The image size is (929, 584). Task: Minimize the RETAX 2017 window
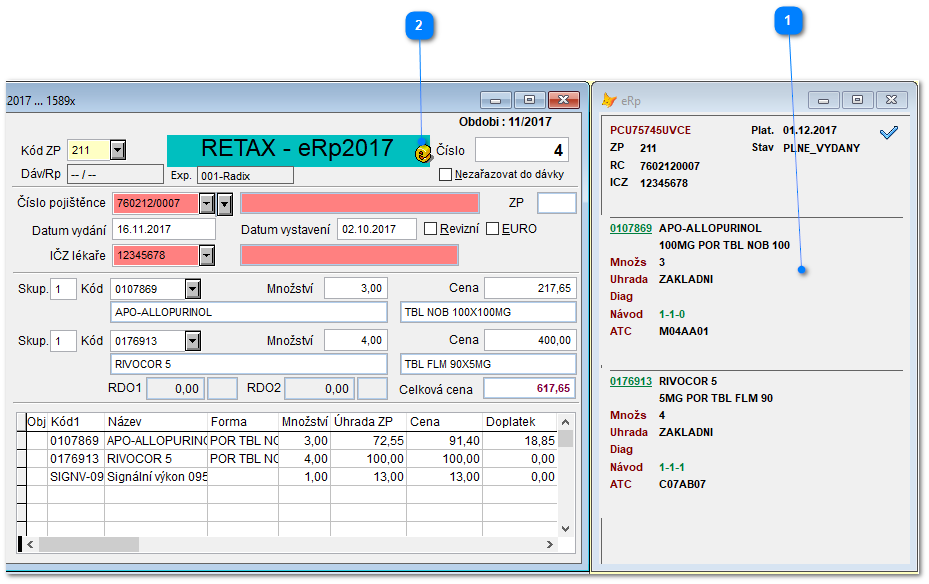[495, 100]
